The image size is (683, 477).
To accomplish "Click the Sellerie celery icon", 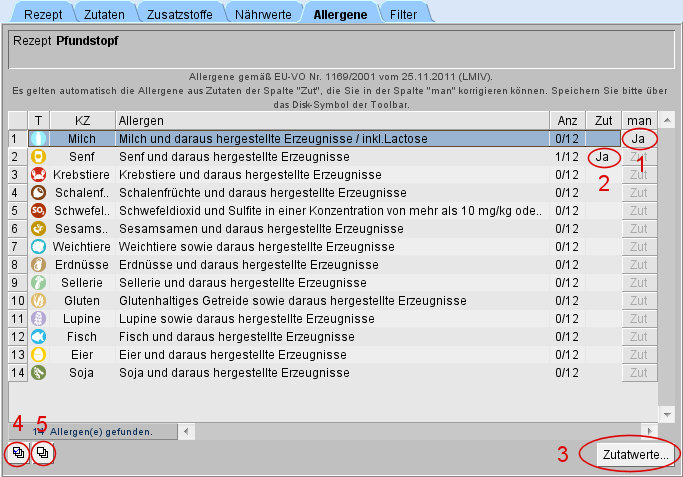I will (38, 283).
